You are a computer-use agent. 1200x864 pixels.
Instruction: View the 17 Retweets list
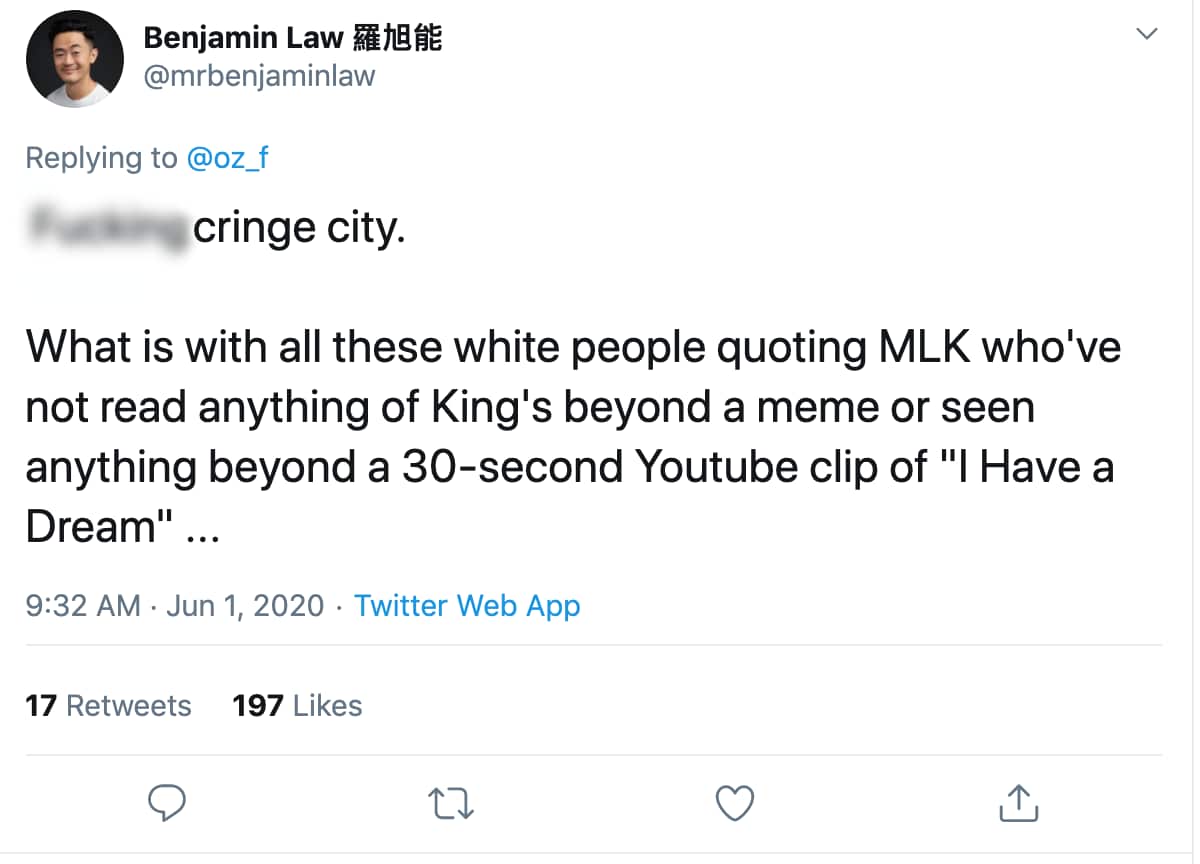[x=109, y=705]
